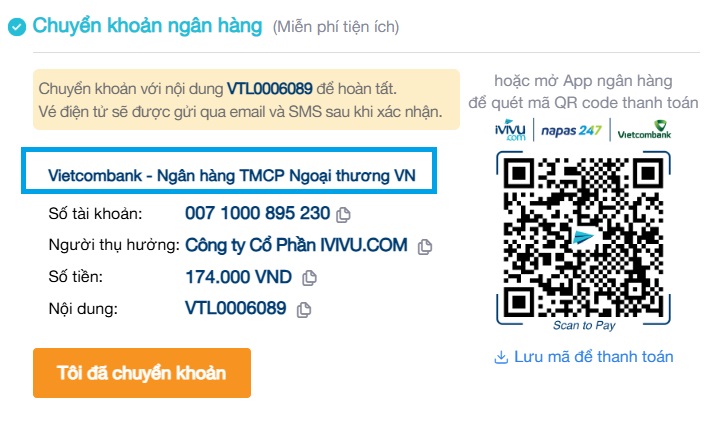Click the QR code payment image
This screenshot has width=713, height=422.
[x=583, y=237]
